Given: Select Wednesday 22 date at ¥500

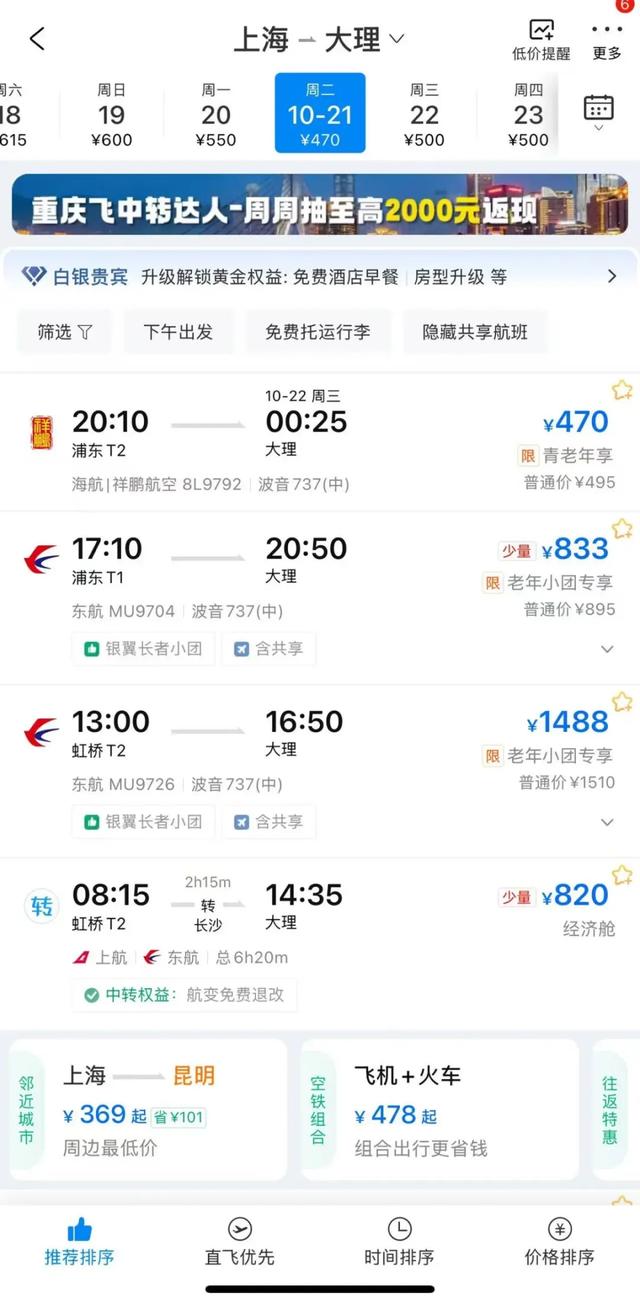Looking at the screenshot, I should tap(424, 114).
